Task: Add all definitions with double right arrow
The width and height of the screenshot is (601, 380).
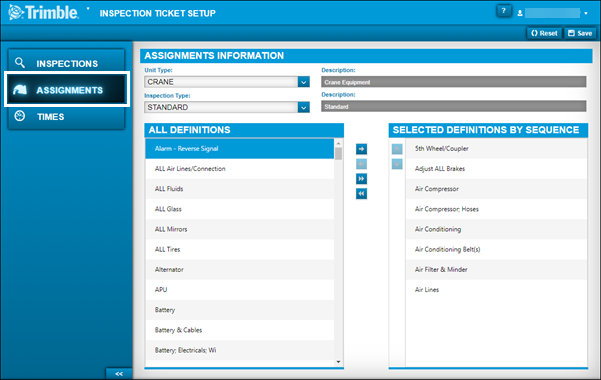Action: 361,179
